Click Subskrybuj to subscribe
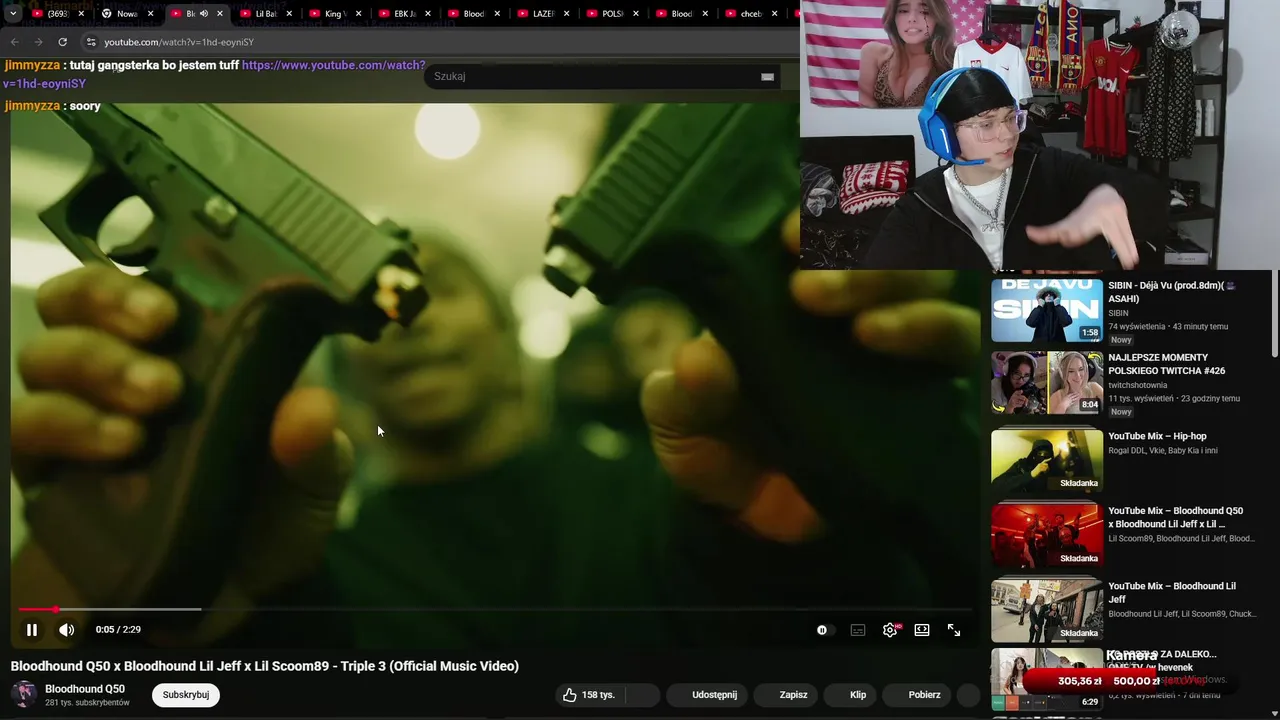Screen dimensions: 1280x720 (186, 695)
